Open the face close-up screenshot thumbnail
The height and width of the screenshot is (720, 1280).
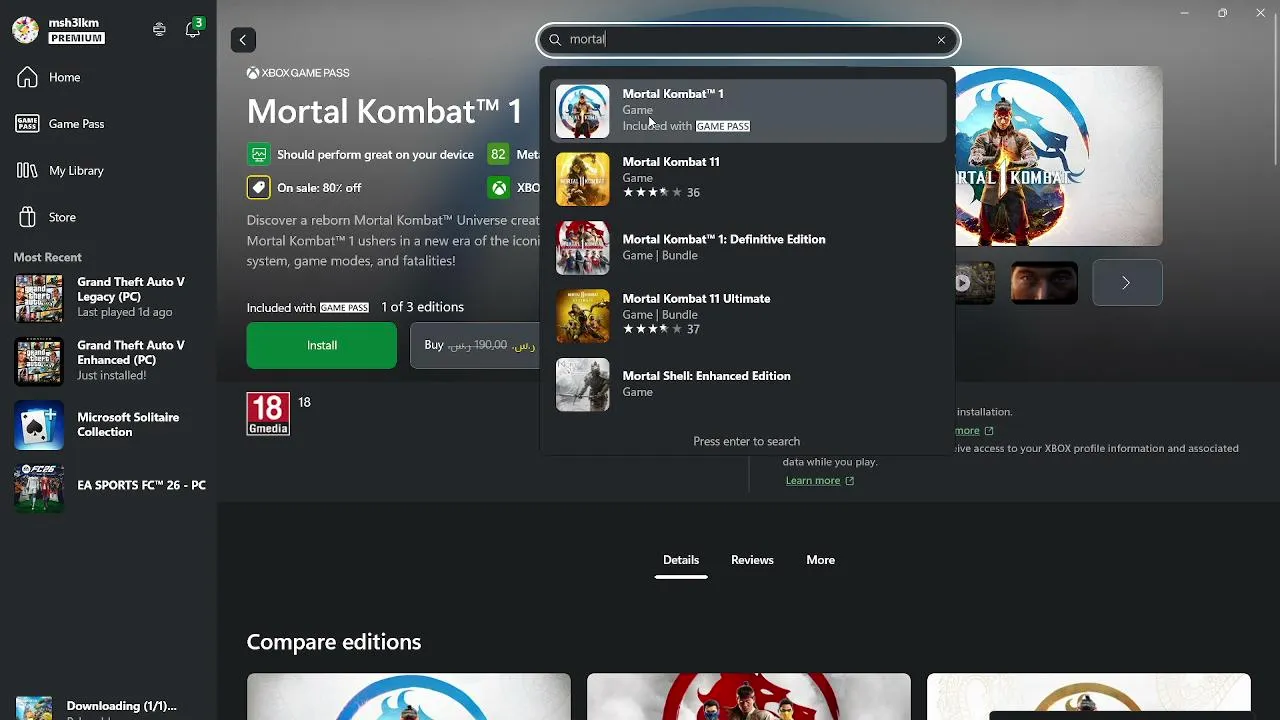pos(1045,283)
